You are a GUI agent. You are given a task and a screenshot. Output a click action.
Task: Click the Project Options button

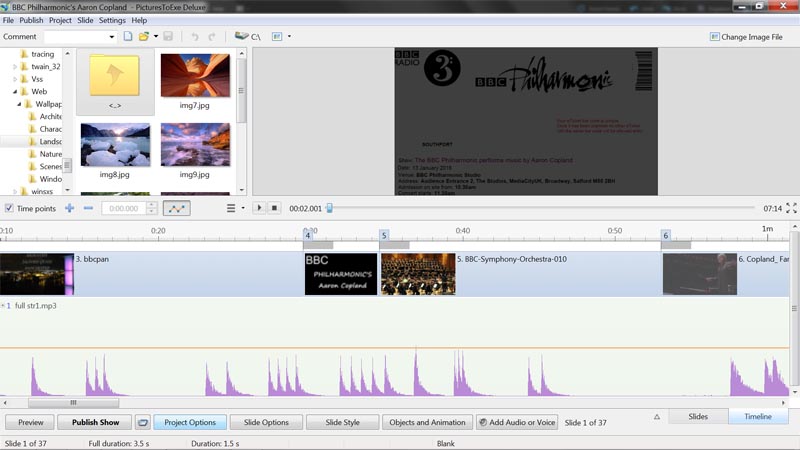click(x=190, y=422)
